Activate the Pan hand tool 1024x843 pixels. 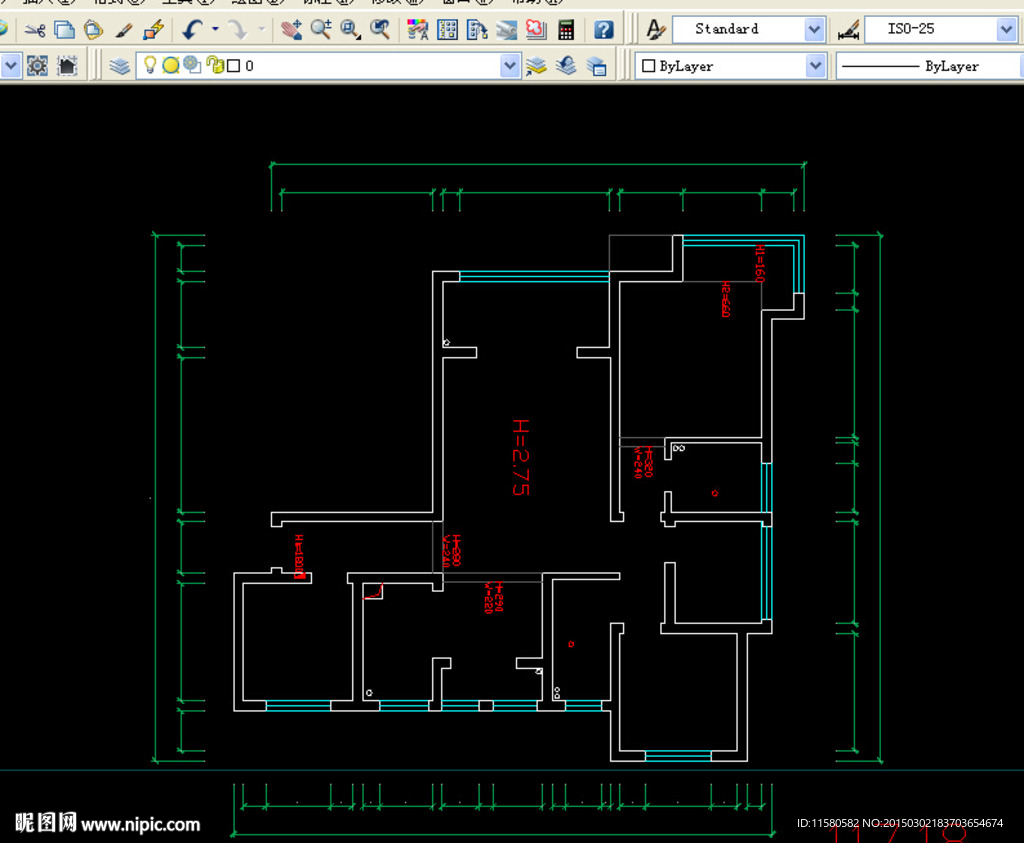pyautogui.click(x=291, y=30)
